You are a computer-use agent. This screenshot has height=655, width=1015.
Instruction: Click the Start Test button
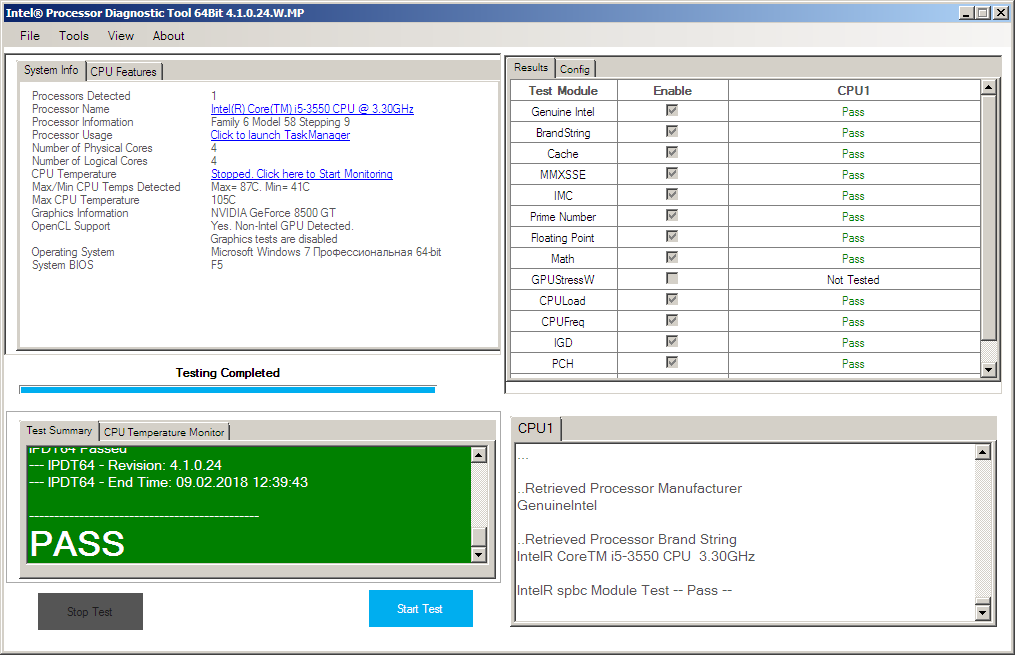pos(421,608)
